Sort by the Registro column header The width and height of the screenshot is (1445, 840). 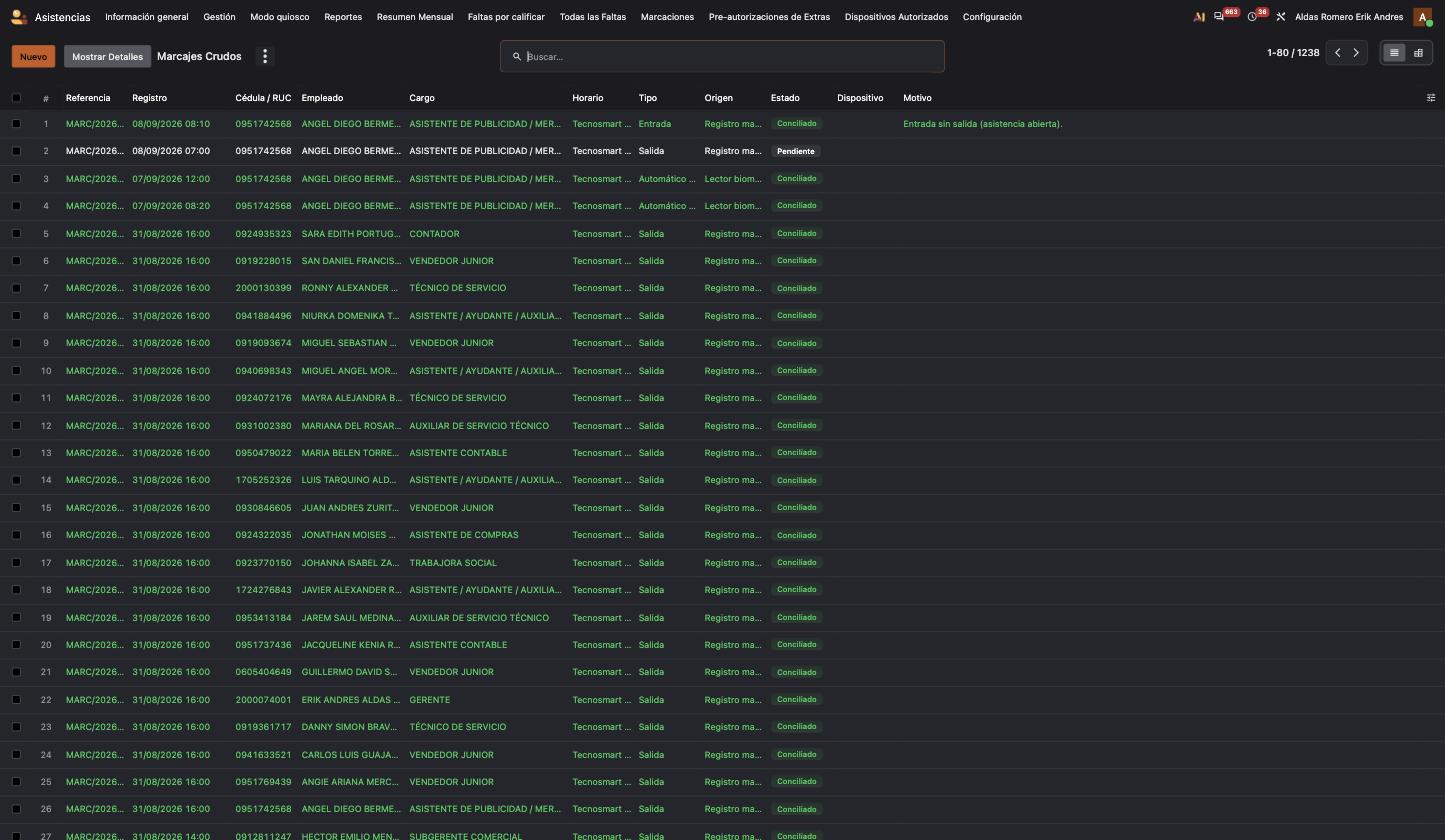click(x=150, y=98)
